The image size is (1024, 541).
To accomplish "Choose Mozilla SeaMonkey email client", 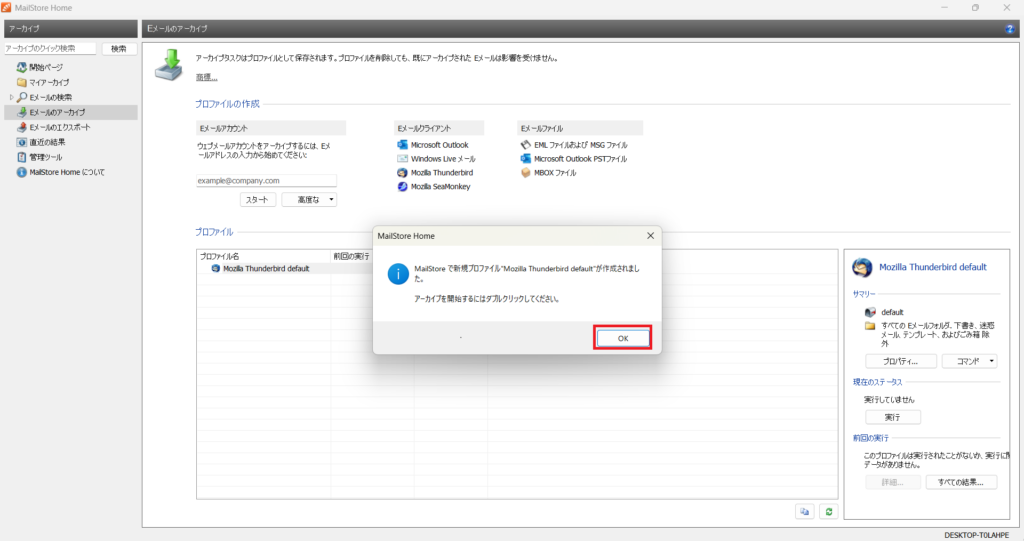I will [x=441, y=186].
